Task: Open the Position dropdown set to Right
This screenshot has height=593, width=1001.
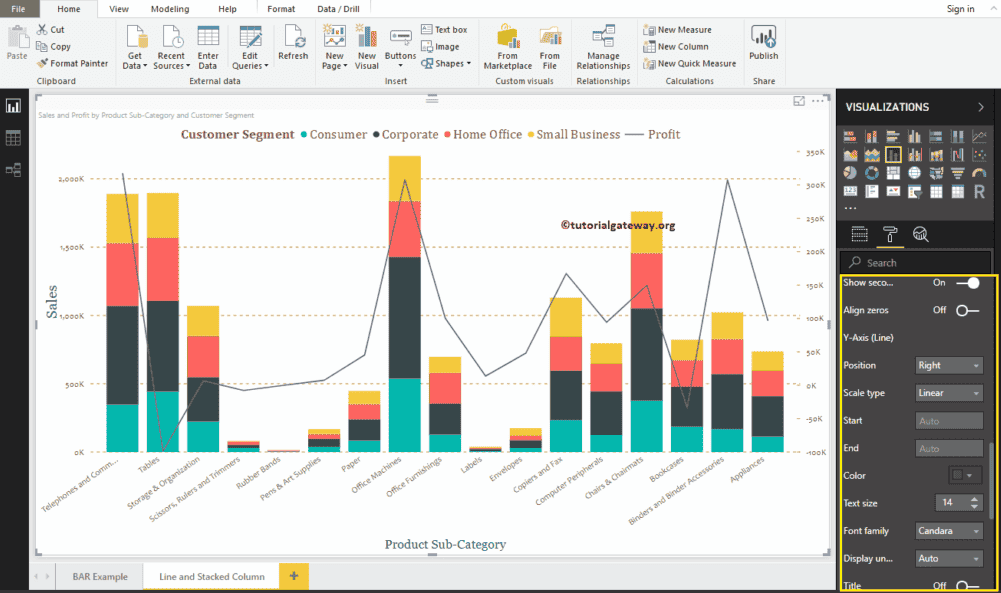Action: (949, 365)
